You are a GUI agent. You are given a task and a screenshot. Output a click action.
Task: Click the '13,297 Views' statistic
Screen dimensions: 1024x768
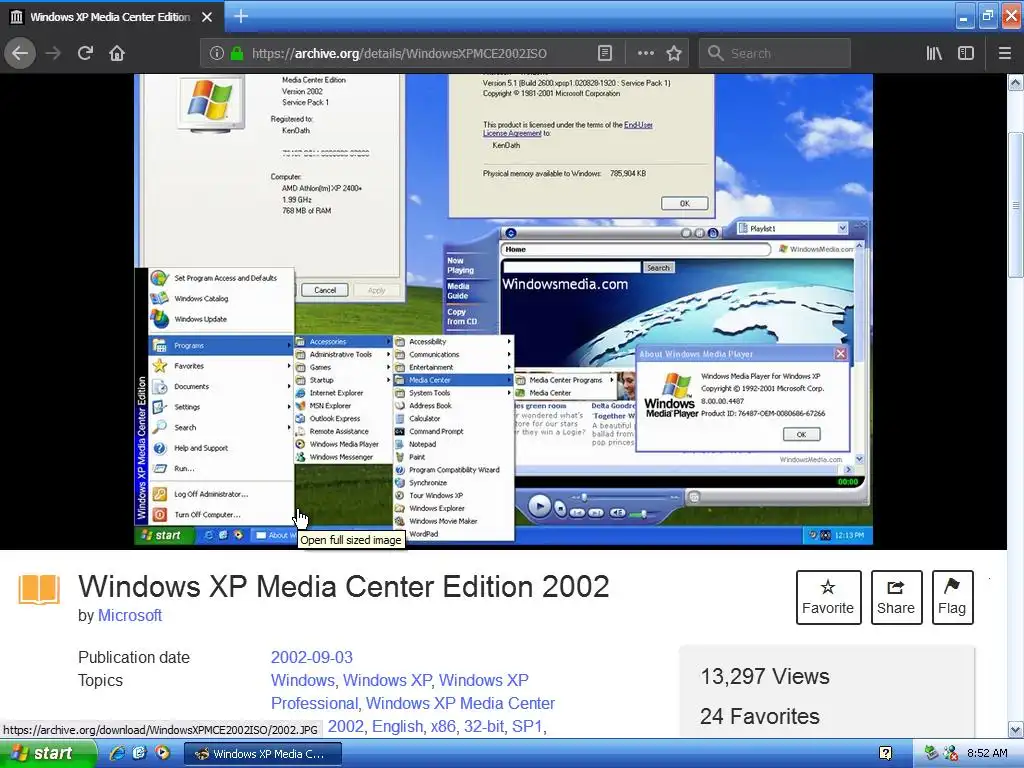[x=765, y=677]
